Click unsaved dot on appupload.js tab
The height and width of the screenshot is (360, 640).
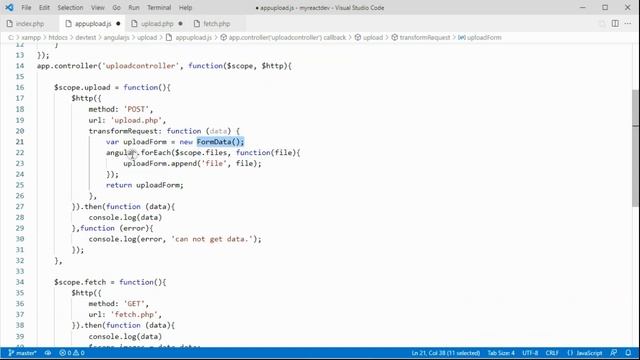point(118,24)
